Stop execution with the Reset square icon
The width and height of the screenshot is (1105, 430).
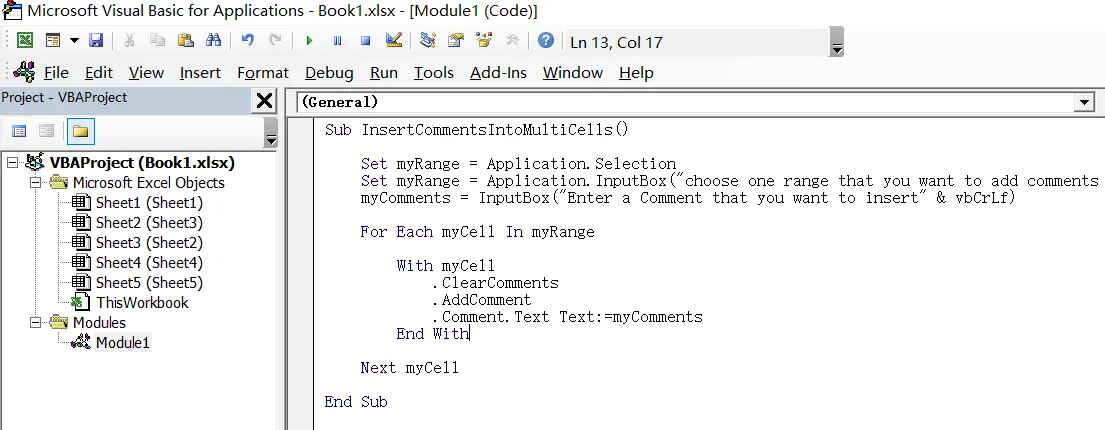(x=366, y=41)
